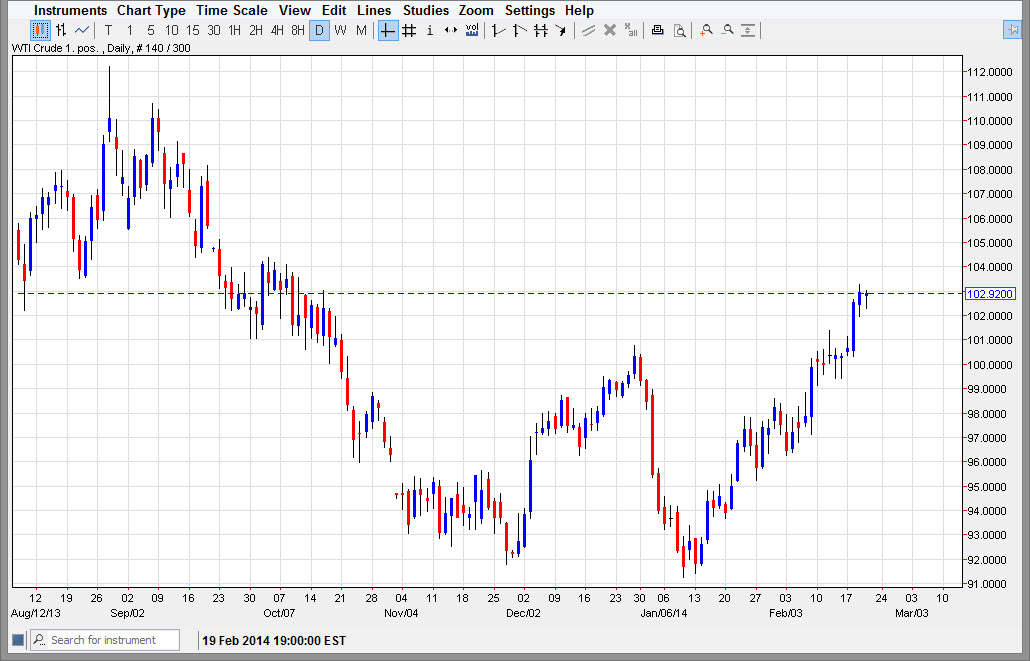Screen dimensions: 1030x661
Task: Open the Chart Type menu
Action: click(x=151, y=10)
